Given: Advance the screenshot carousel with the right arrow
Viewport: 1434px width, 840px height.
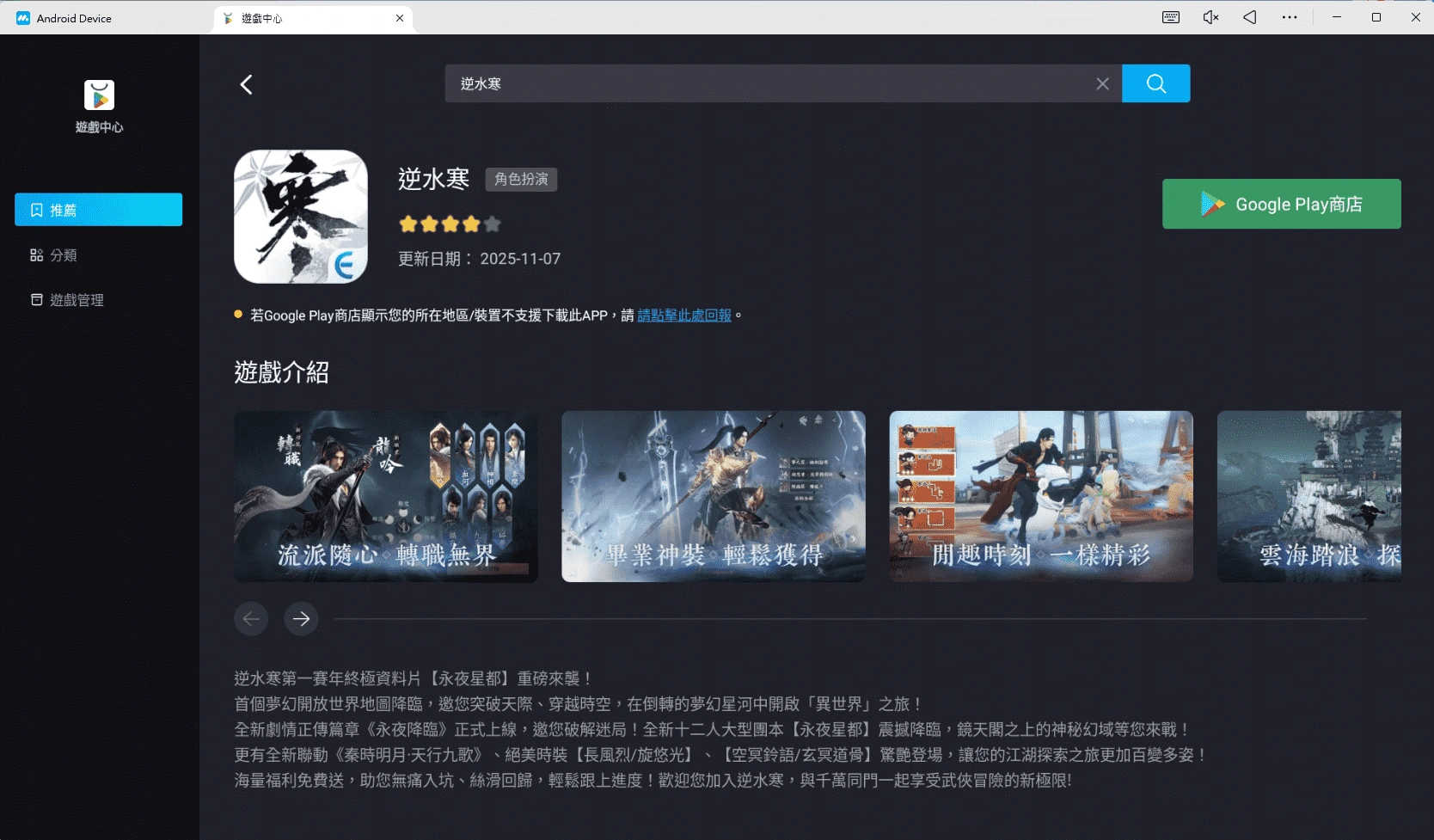Looking at the screenshot, I should coord(301,618).
